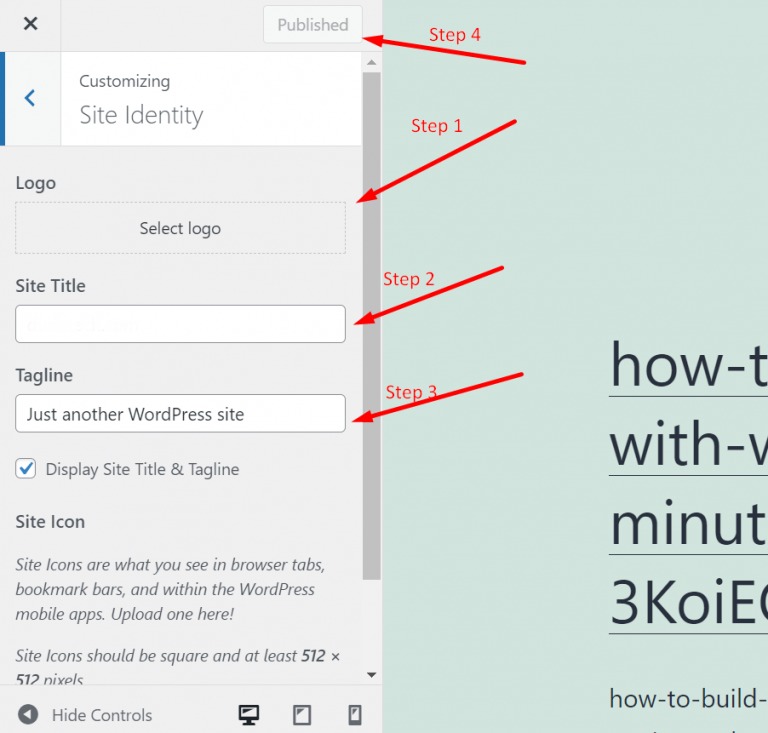Click the scrollbar up arrow in the sidebar
The image size is (768, 733).
point(372,62)
